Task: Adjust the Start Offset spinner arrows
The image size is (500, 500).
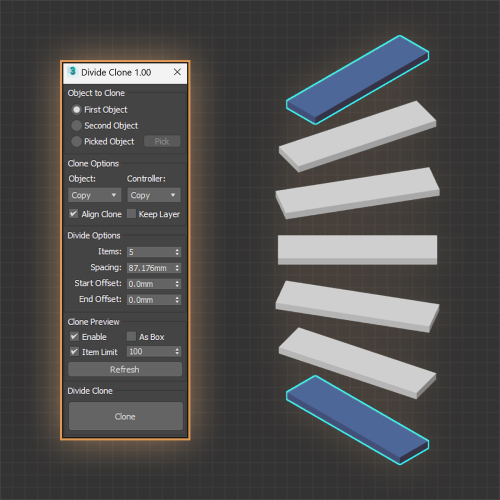Action: point(177,284)
